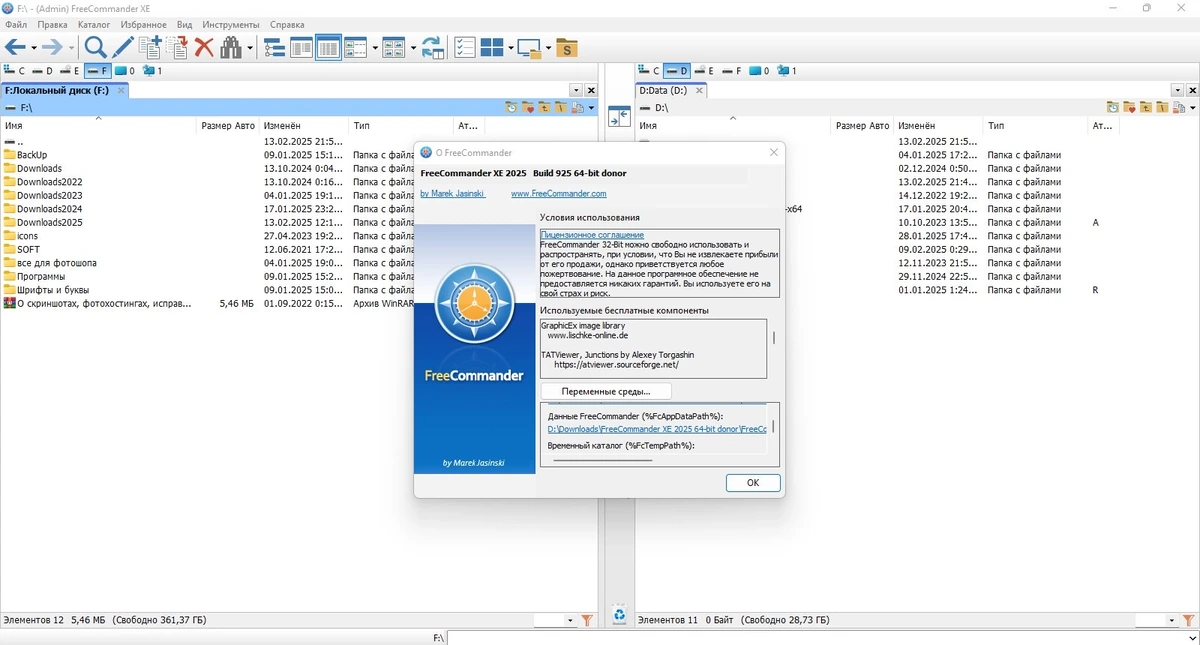
Task: Open the FreeCommander data path link
Action: pyautogui.click(x=657, y=429)
